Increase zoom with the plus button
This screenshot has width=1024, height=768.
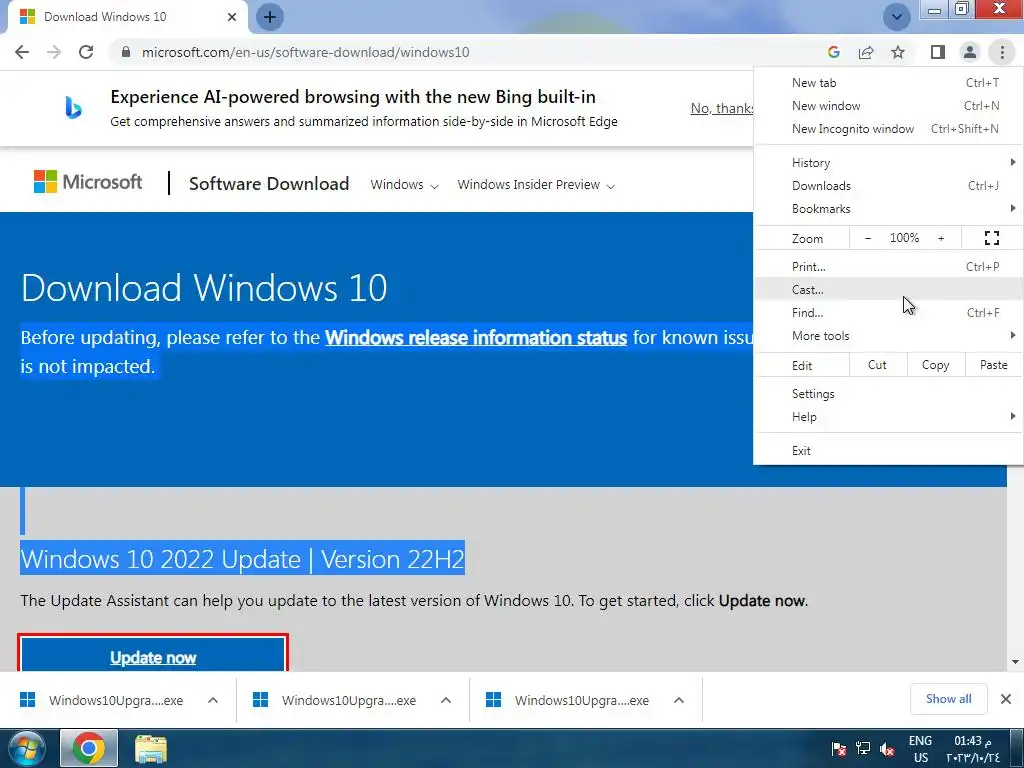coord(941,238)
